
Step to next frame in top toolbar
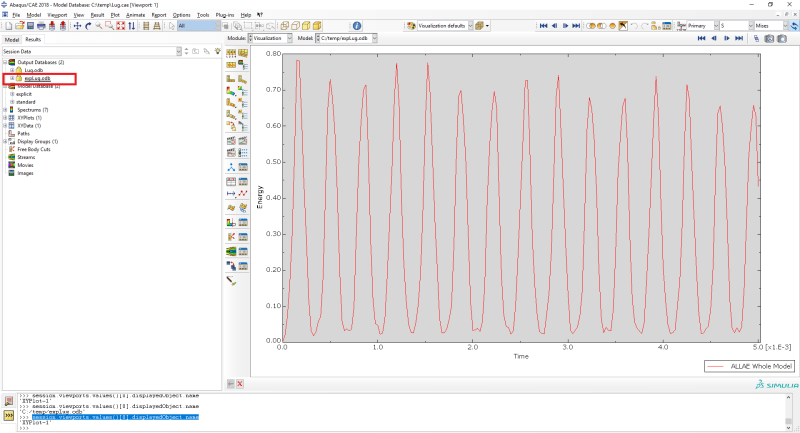[x=565, y=26]
